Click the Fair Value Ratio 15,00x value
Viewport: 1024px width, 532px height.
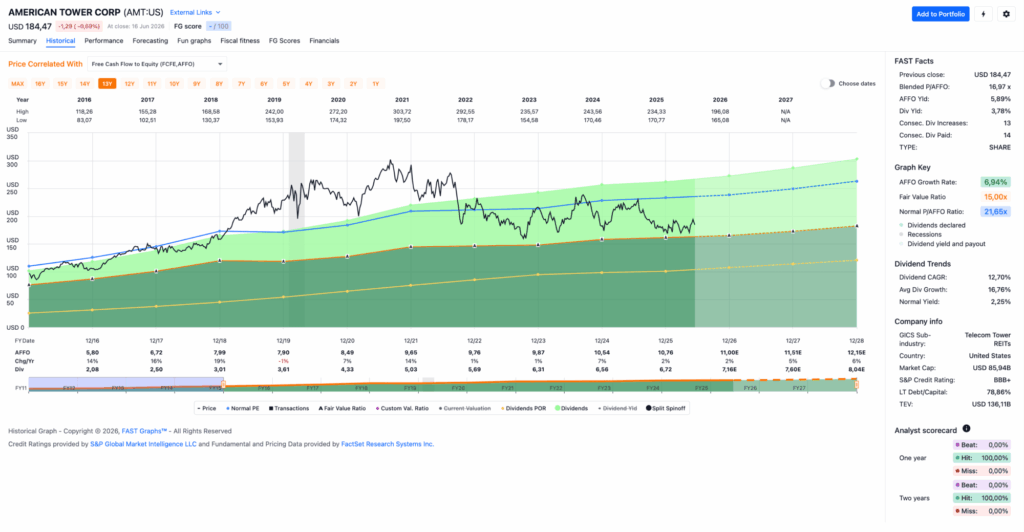click(x=995, y=196)
